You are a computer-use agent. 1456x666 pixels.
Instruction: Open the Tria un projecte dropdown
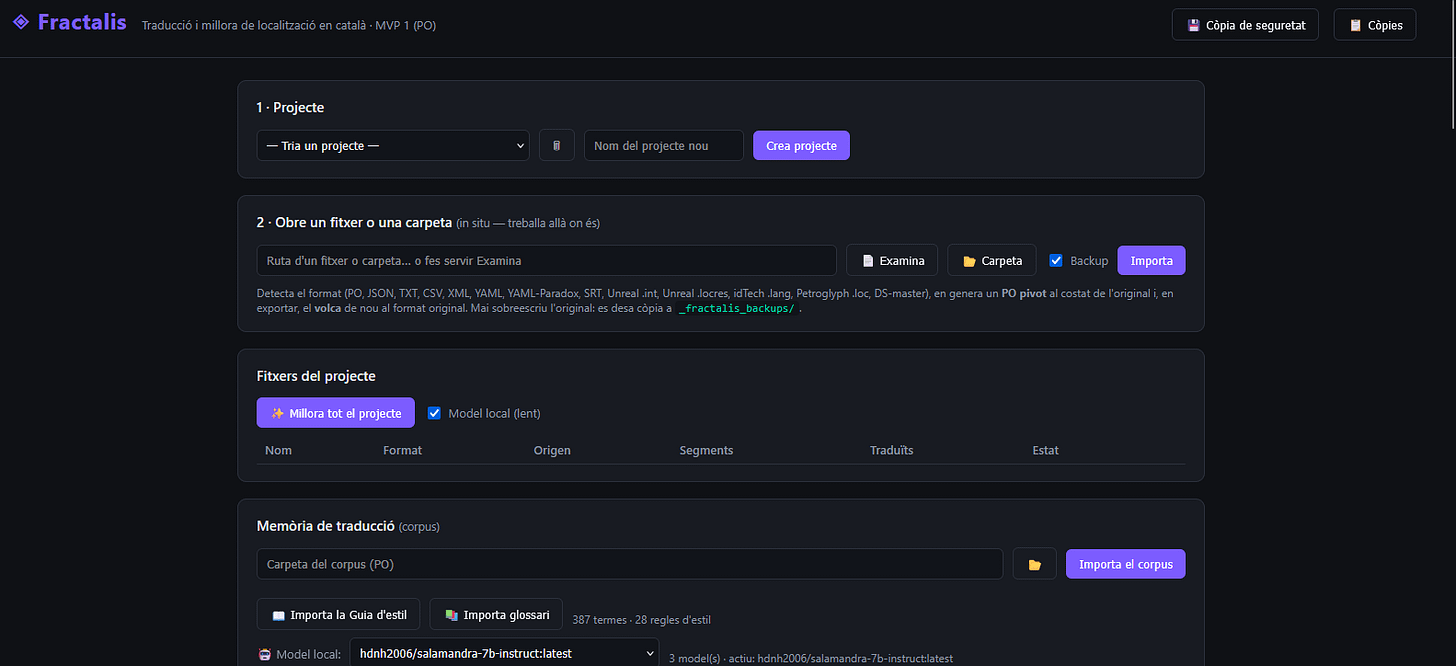(393, 145)
